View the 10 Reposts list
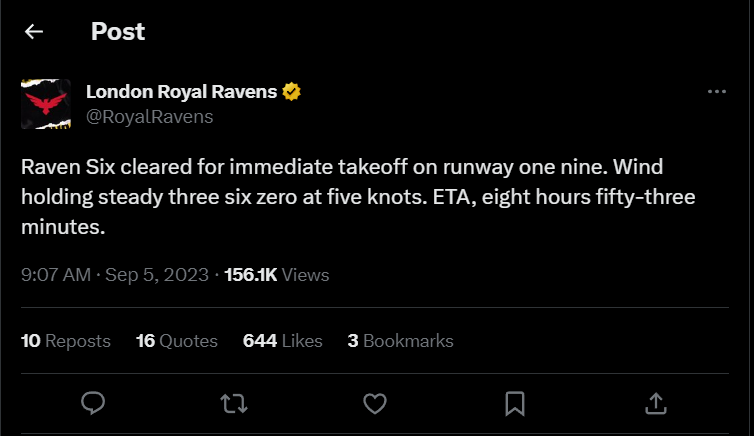The width and height of the screenshot is (754, 436). (x=66, y=341)
